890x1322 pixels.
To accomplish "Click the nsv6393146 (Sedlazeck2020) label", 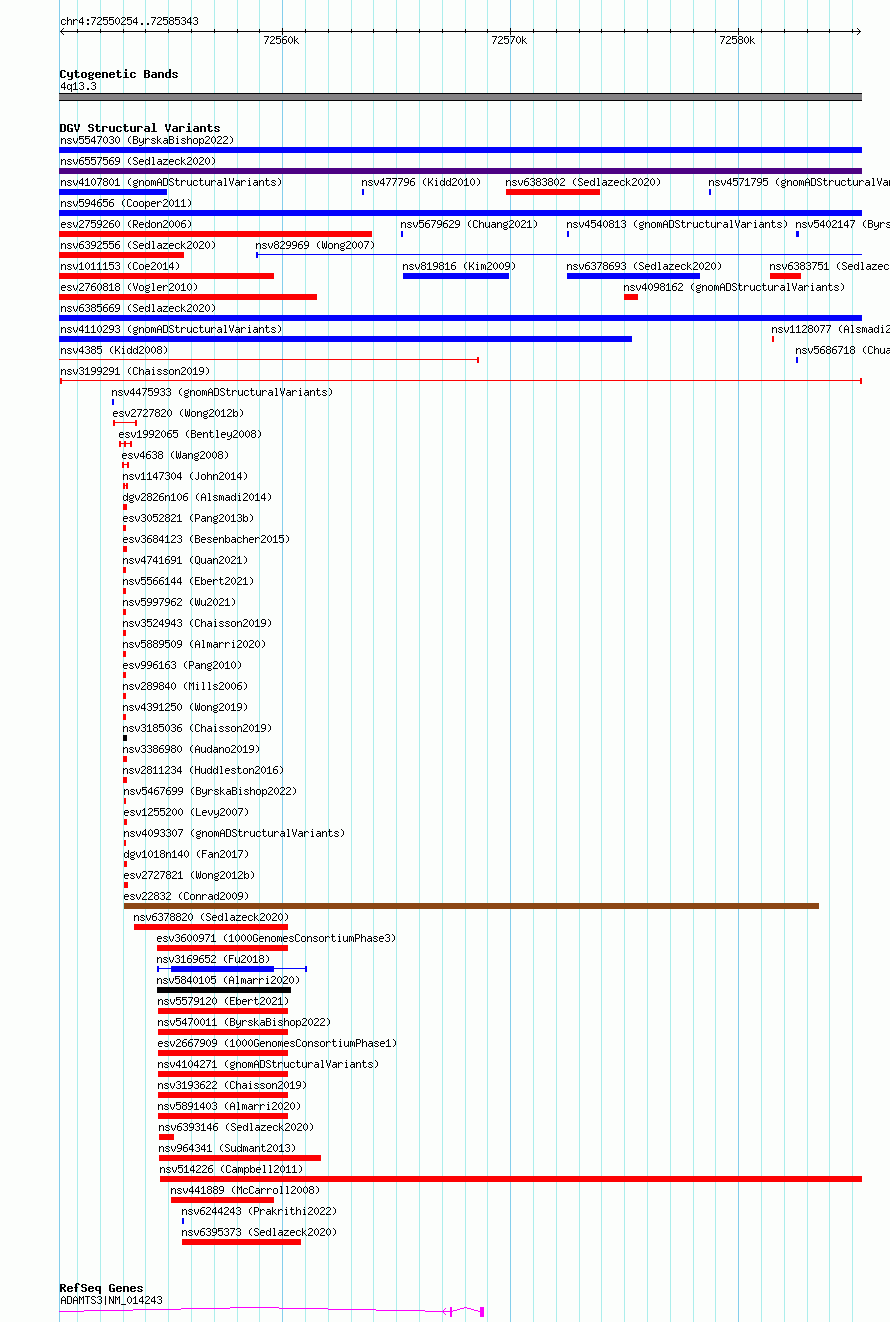I will (x=236, y=1128).
